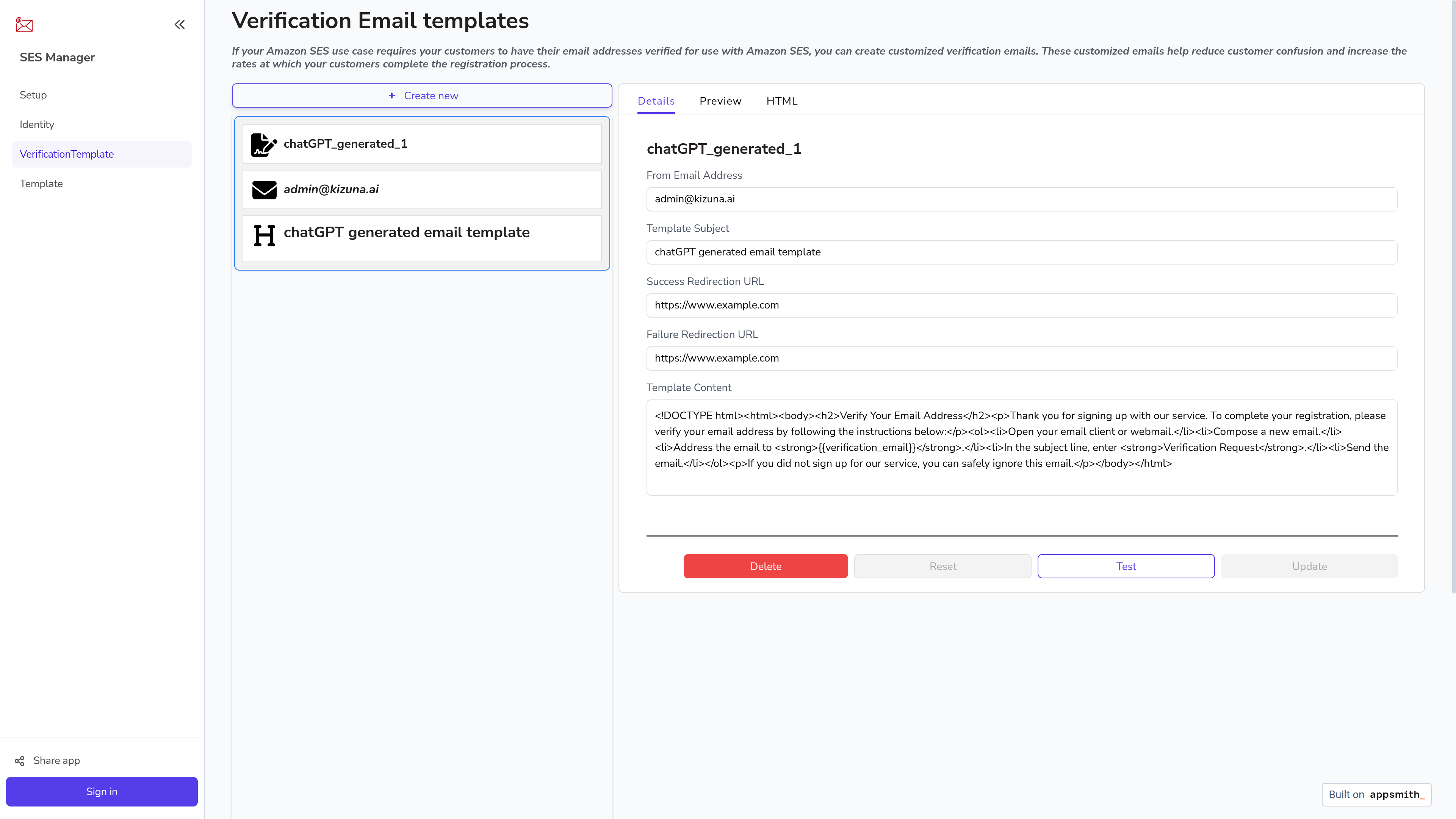This screenshot has width=1456, height=819.
Task: Click the H heading icon in template list
Action: point(264,236)
